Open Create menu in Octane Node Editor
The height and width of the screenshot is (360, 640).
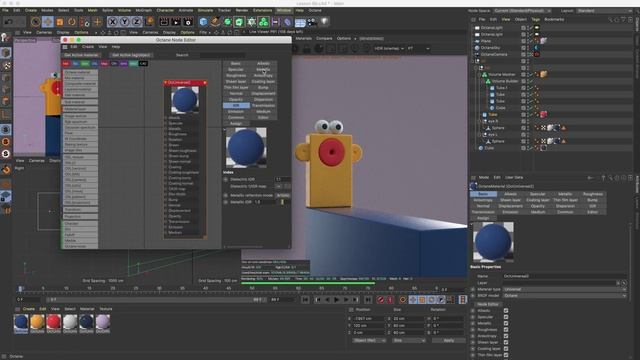point(88,47)
